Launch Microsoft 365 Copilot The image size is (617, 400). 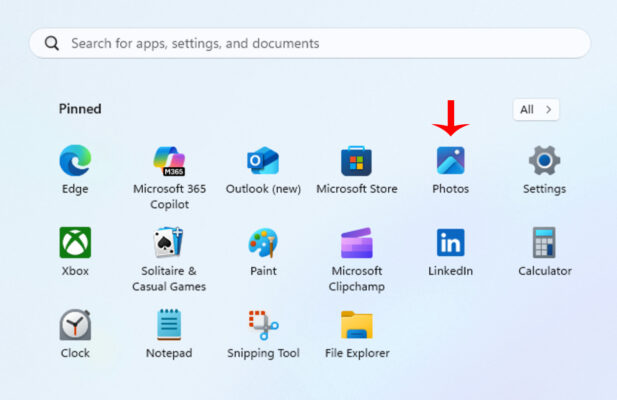pyautogui.click(x=169, y=161)
